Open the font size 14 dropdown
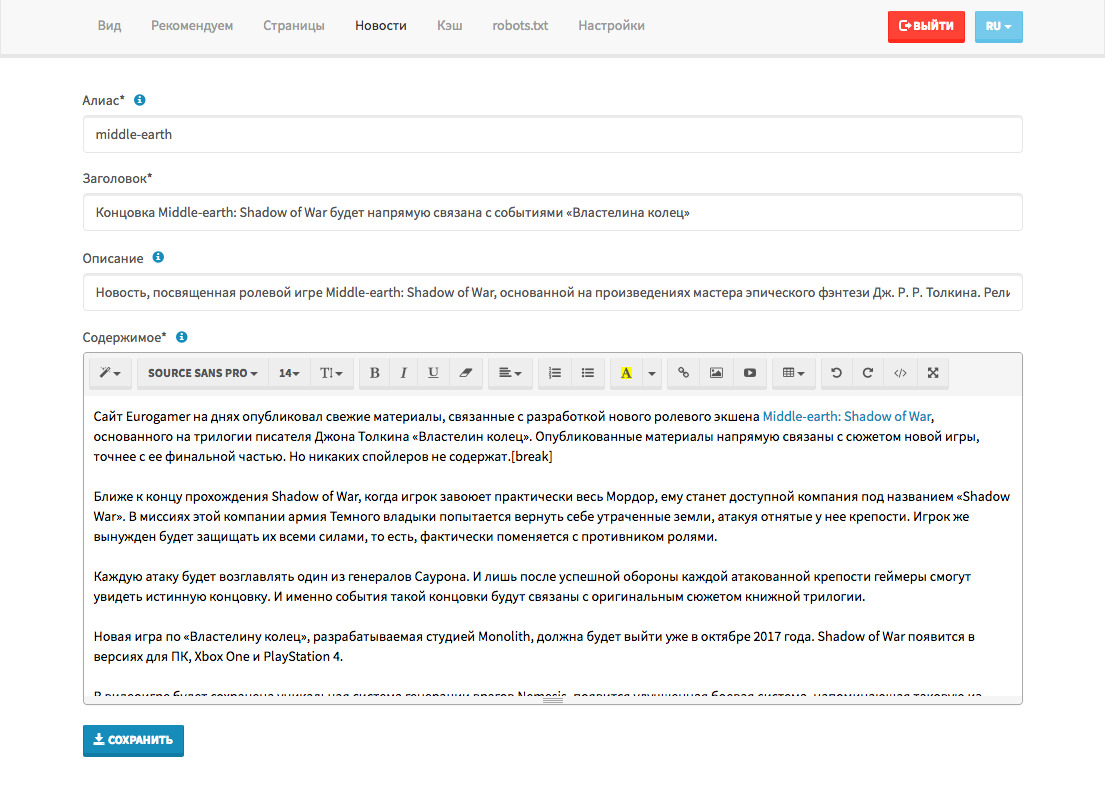The image size is (1105, 797). tap(289, 373)
